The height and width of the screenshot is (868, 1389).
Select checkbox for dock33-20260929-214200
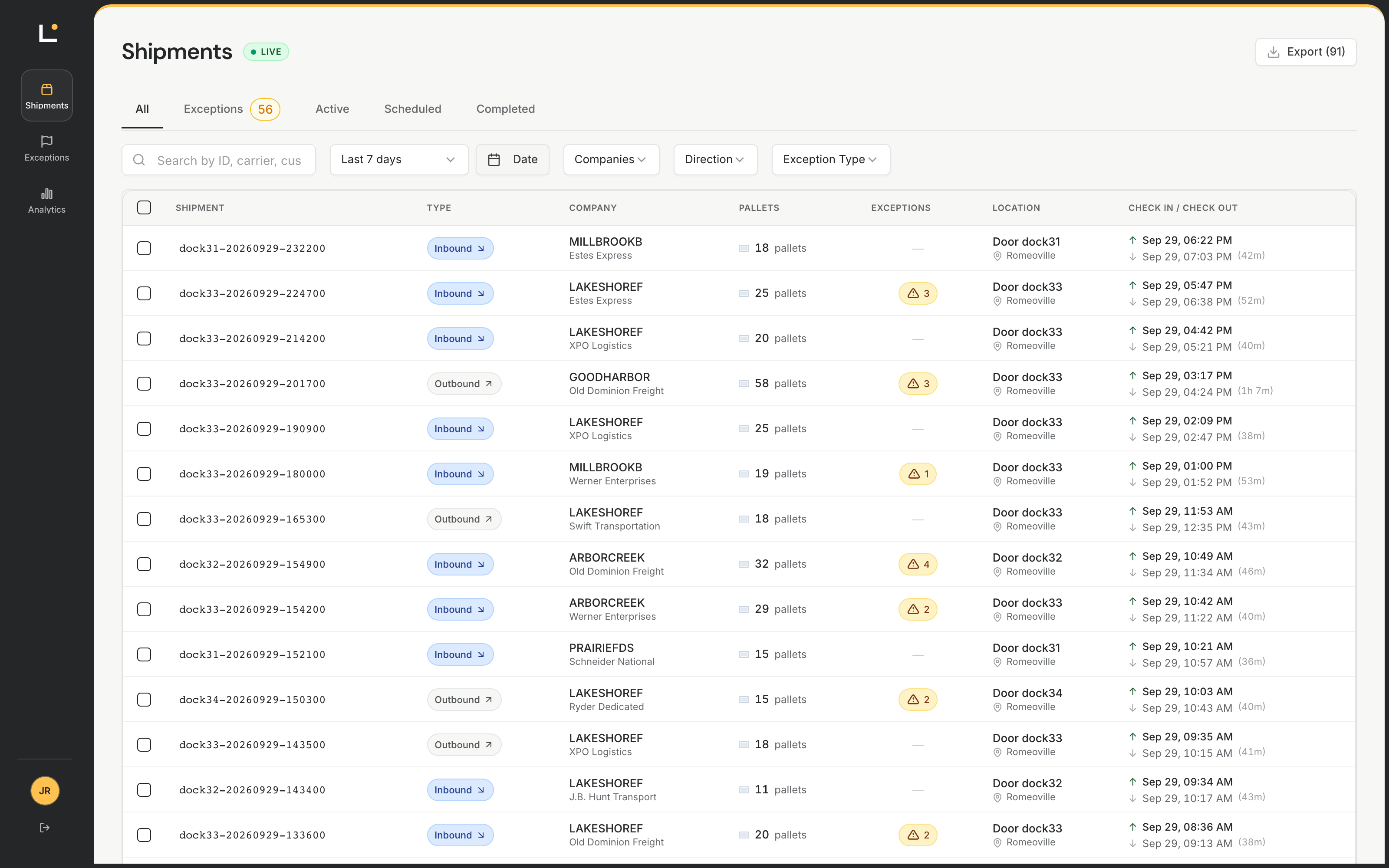[144, 339]
